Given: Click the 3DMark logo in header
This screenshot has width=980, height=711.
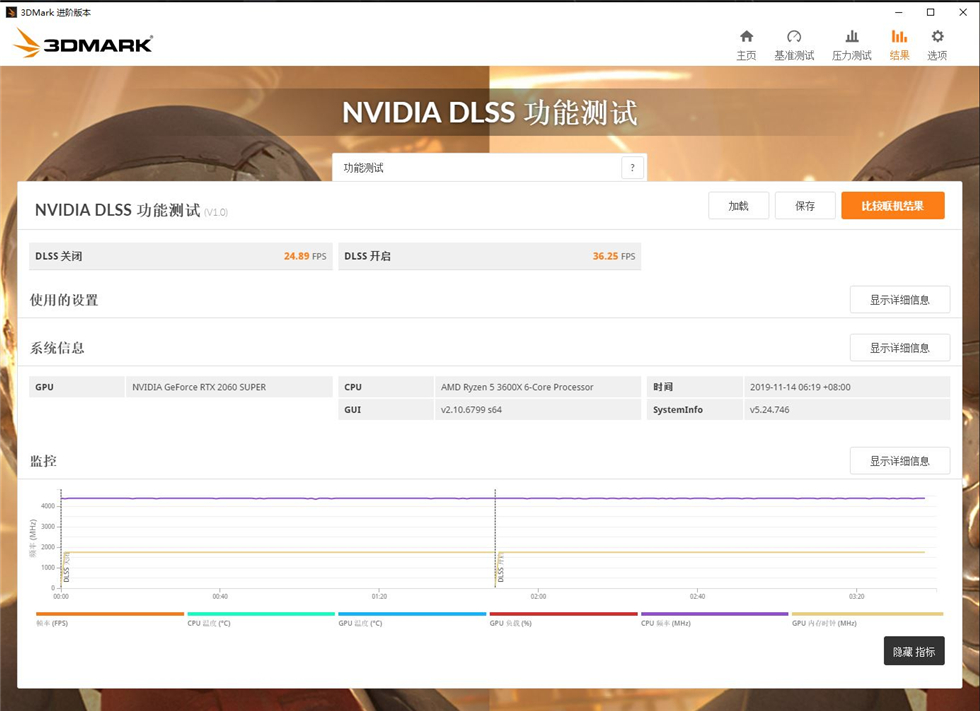Looking at the screenshot, I should [83, 43].
